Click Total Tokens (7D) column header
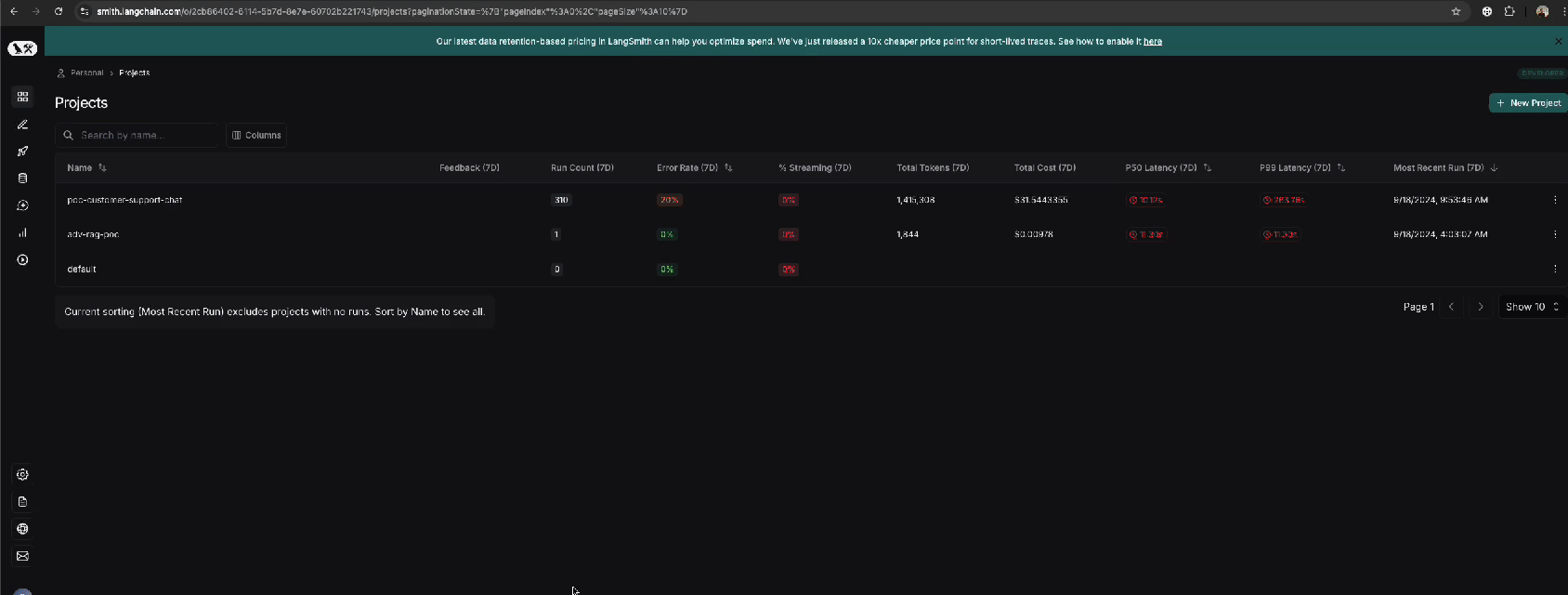The height and width of the screenshot is (595, 1568). point(933,168)
